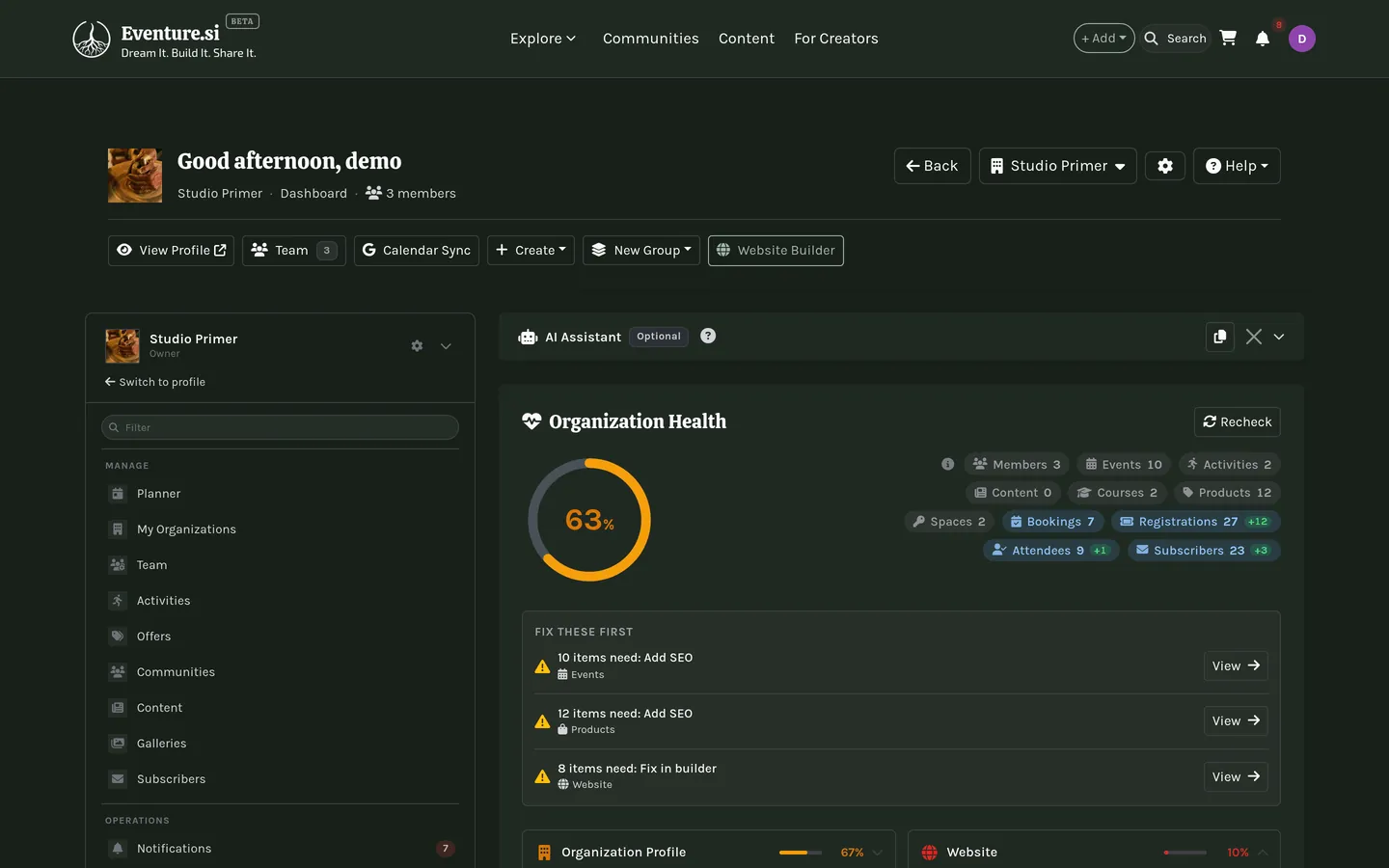Click the AI Assistant copy icon
Screen dimensions: 1389x868
coord(1220,337)
